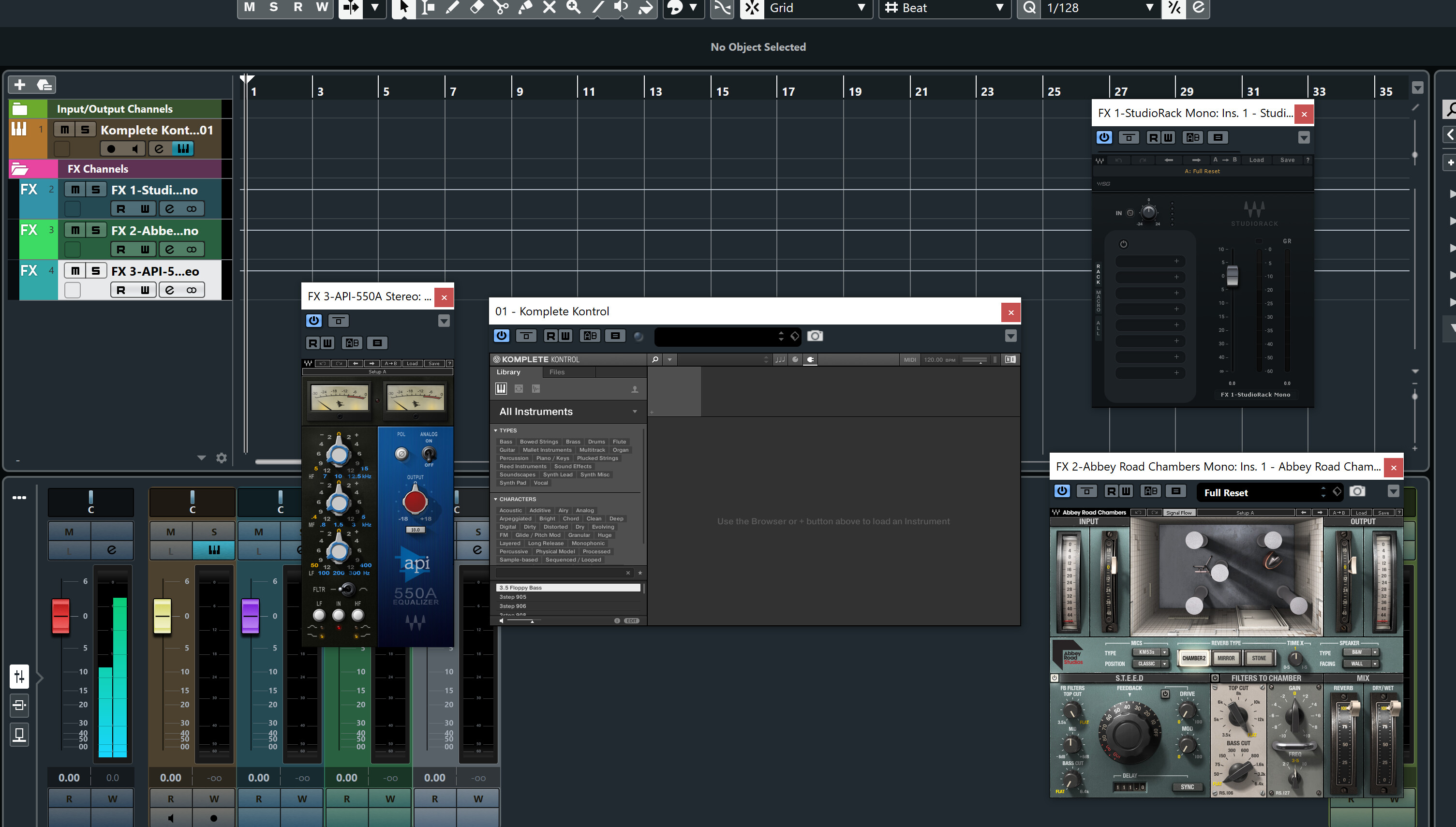Take snapshot with Komplete Kontrol camera icon
Screen dimensions: 1456x827
[815, 336]
